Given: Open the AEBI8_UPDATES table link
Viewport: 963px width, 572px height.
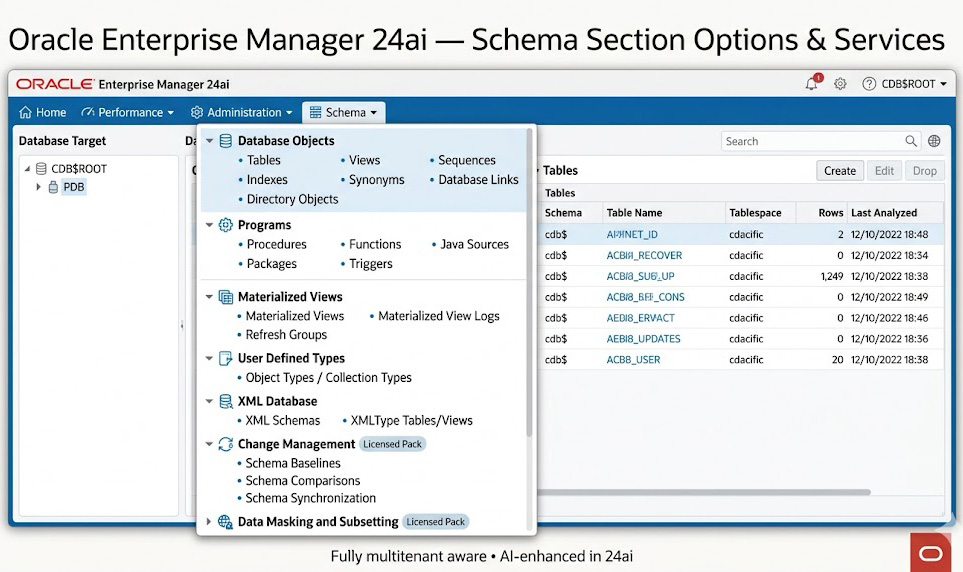Looking at the screenshot, I should pyautogui.click(x=643, y=339).
